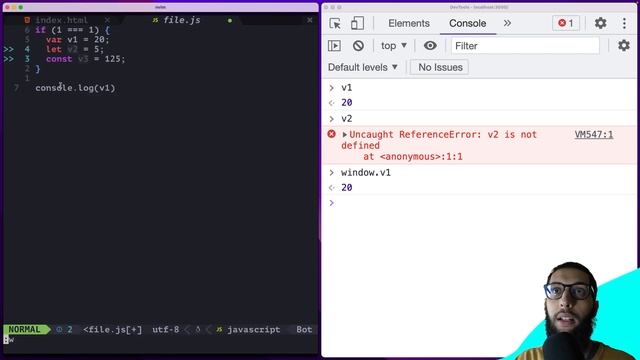Click the file.js modified dot indicator

230,20
